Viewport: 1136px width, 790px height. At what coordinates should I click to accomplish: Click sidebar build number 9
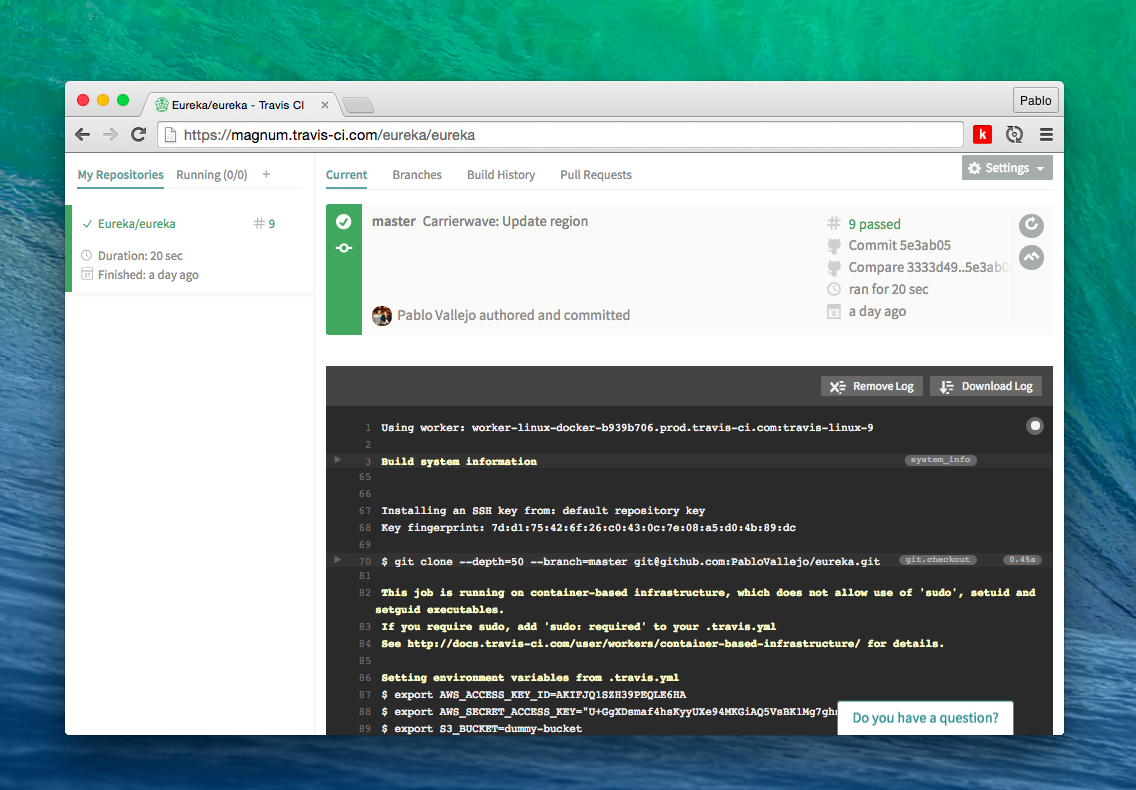(264, 224)
